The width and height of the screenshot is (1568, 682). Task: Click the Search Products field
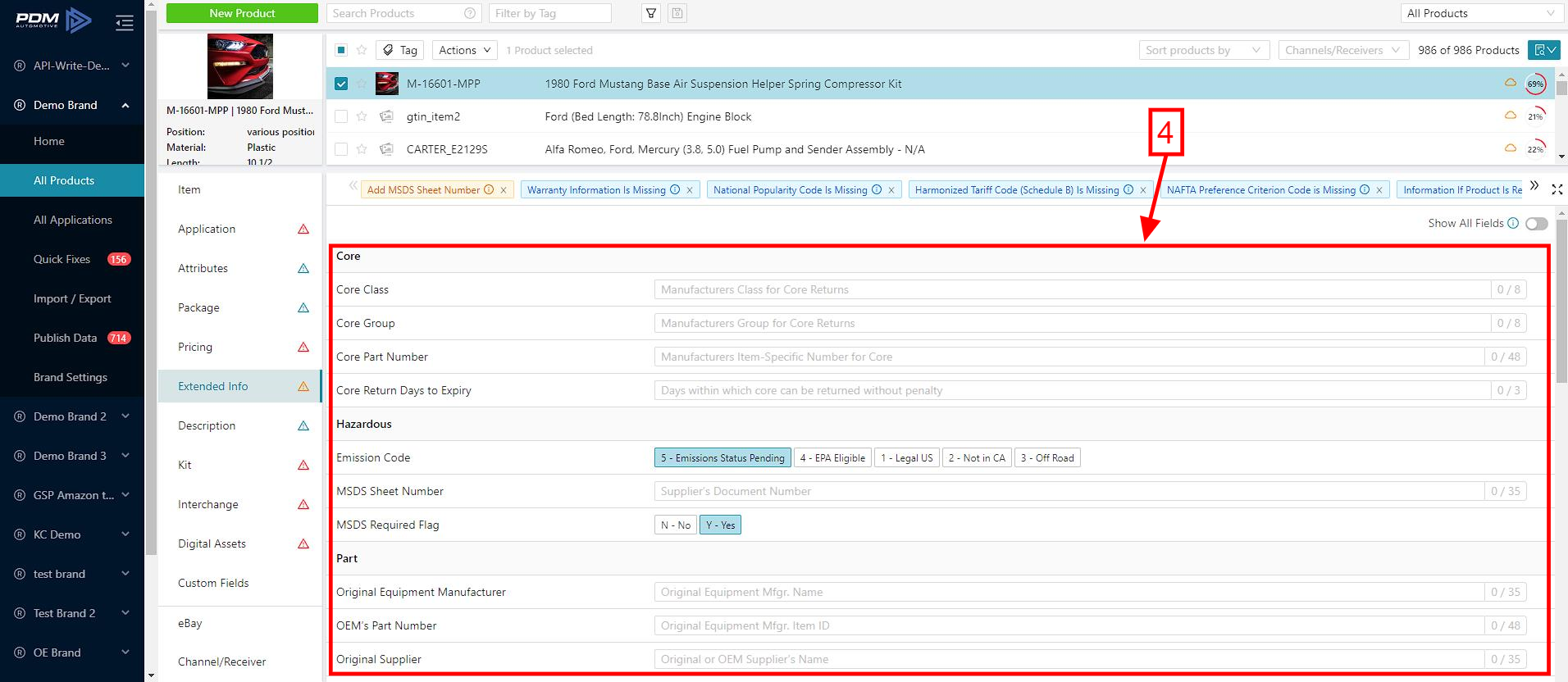point(404,13)
